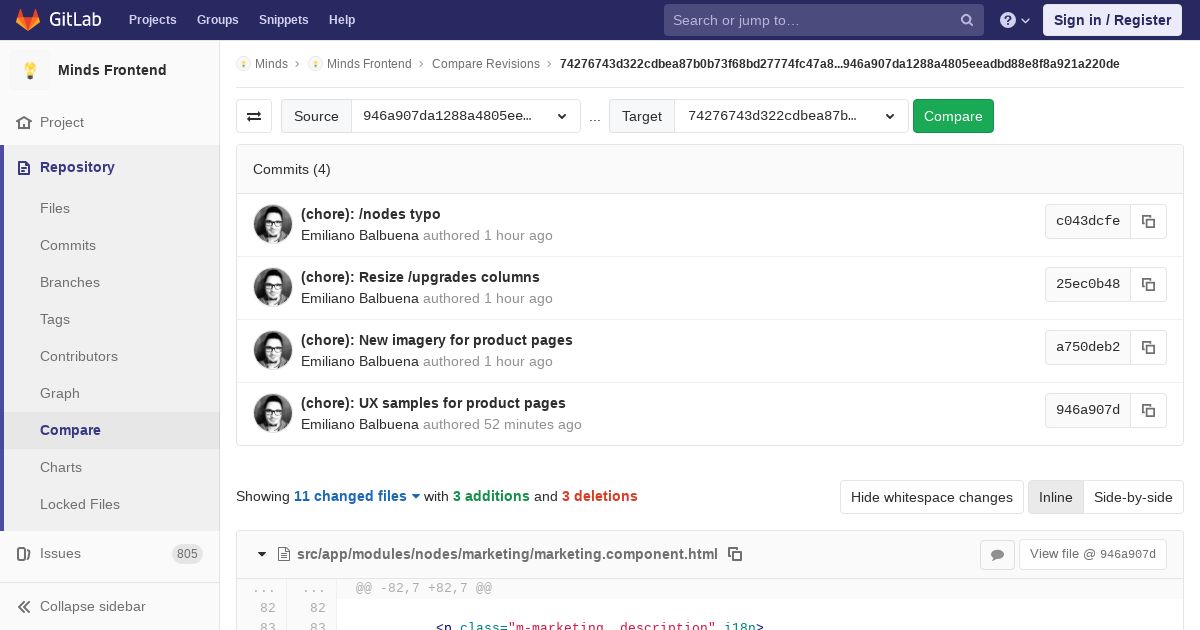Copy commit SHA a750deb2
Image resolution: width=1200 pixels, height=630 pixels.
[x=1148, y=347]
